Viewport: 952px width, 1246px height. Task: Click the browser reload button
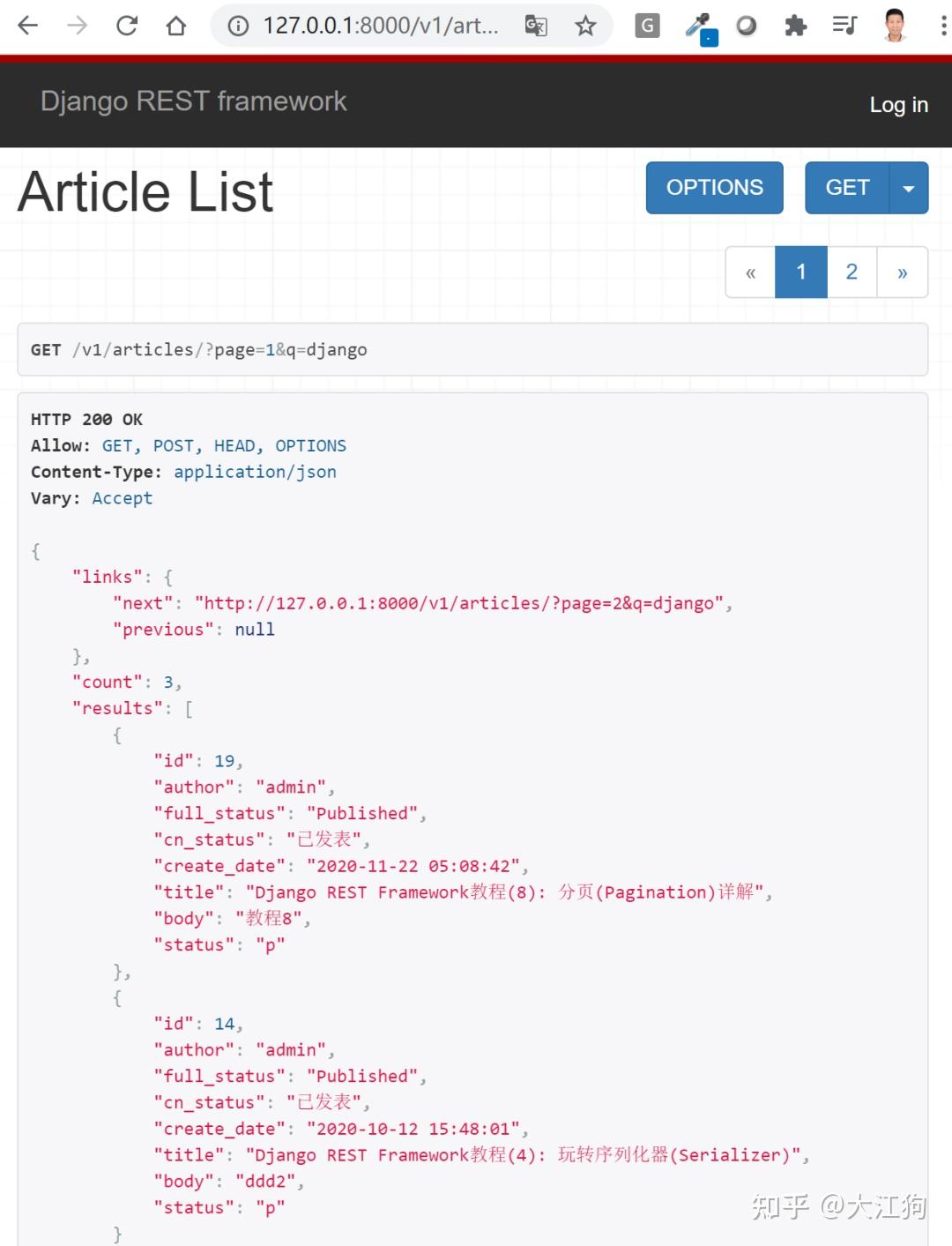[126, 26]
